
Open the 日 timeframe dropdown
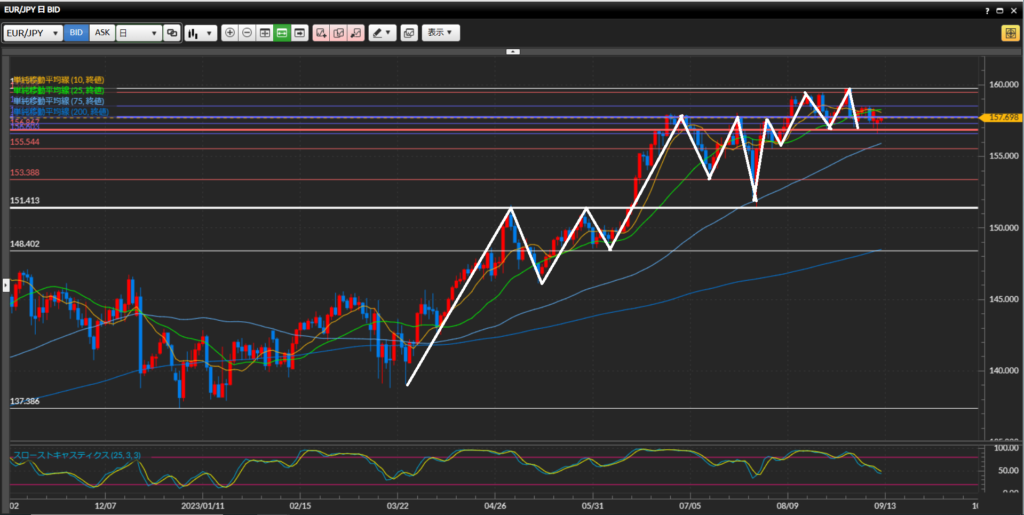tap(138, 33)
